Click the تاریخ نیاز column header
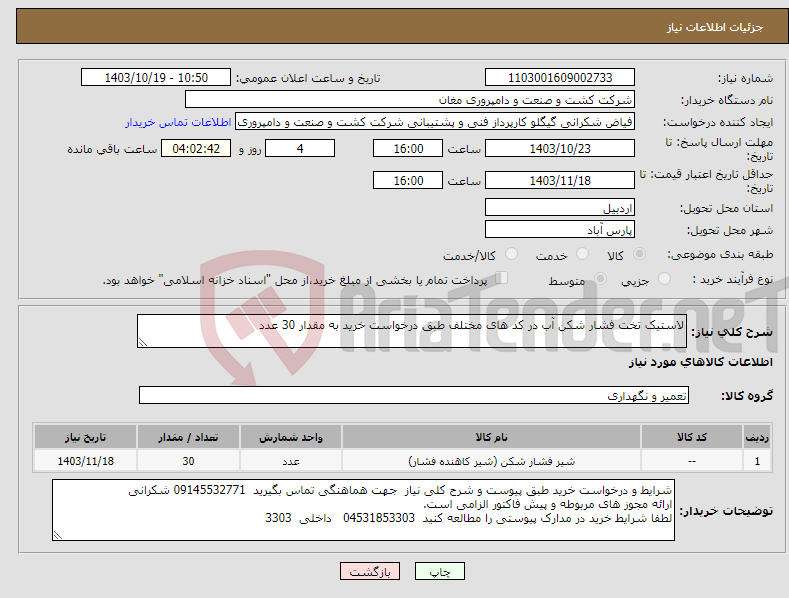The height and width of the screenshot is (598, 789). pyautogui.click(x=86, y=437)
